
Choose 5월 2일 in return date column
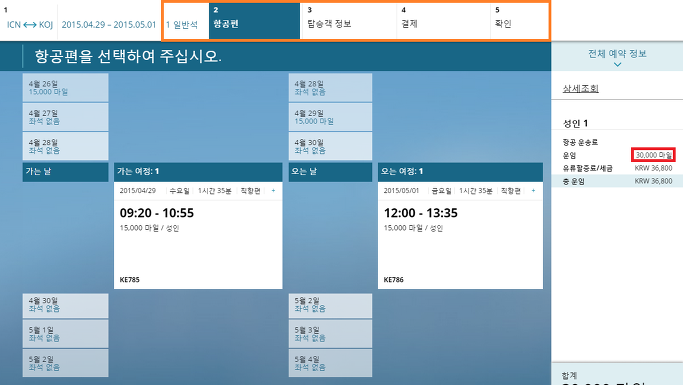pyautogui.click(x=330, y=305)
